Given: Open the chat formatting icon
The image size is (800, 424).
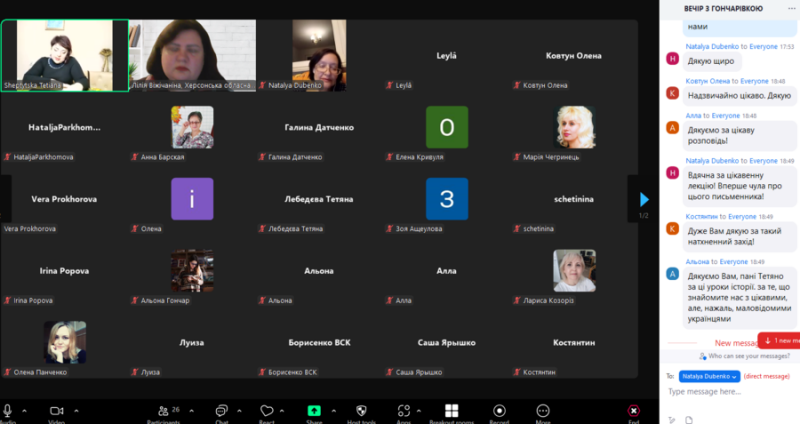Looking at the screenshot, I should pyautogui.click(x=672, y=419).
